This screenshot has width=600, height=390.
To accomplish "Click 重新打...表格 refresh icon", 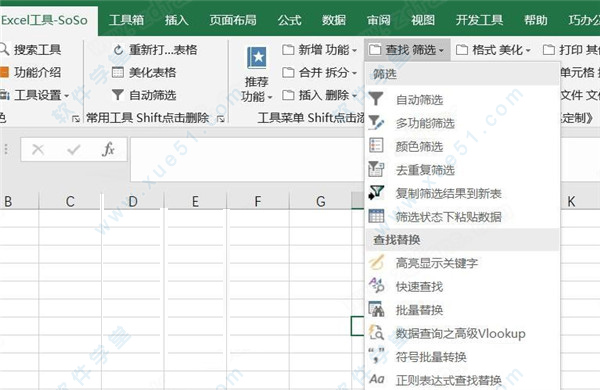I will (x=118, y=50).
